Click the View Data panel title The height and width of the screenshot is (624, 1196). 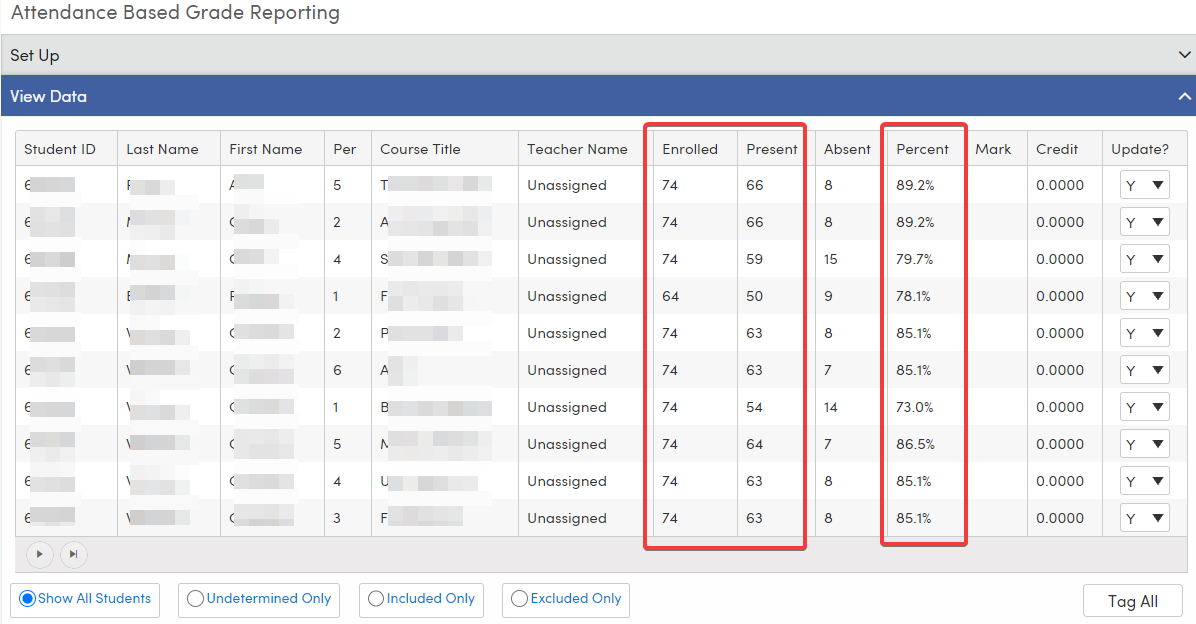48,97
